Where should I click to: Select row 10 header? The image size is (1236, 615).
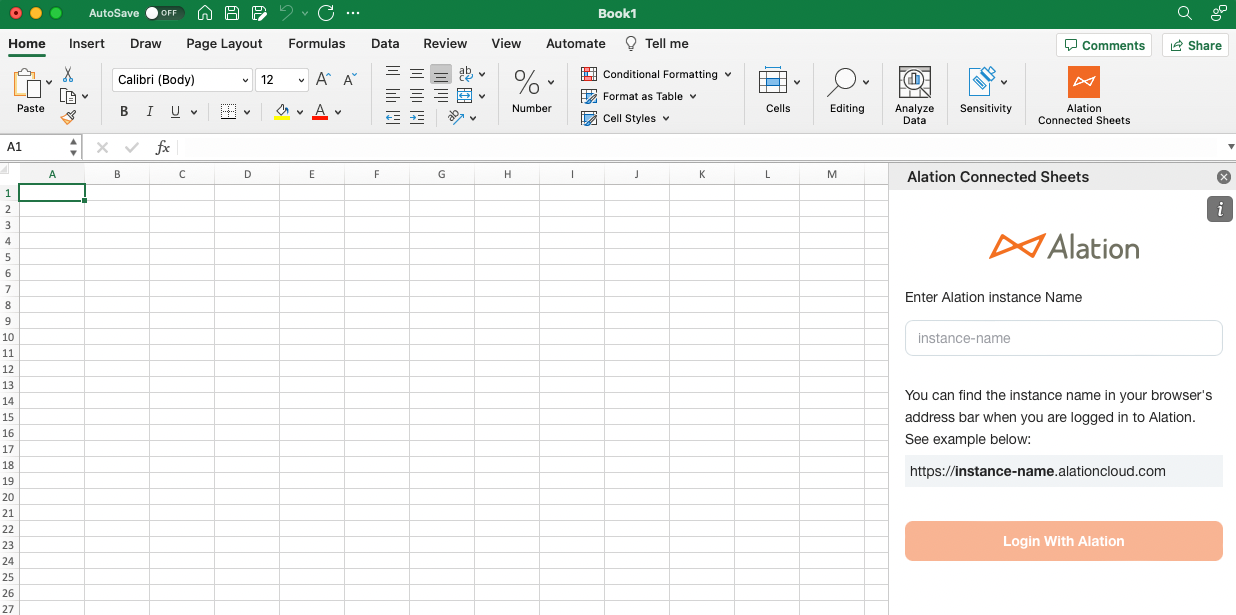(x=9, y=337)
